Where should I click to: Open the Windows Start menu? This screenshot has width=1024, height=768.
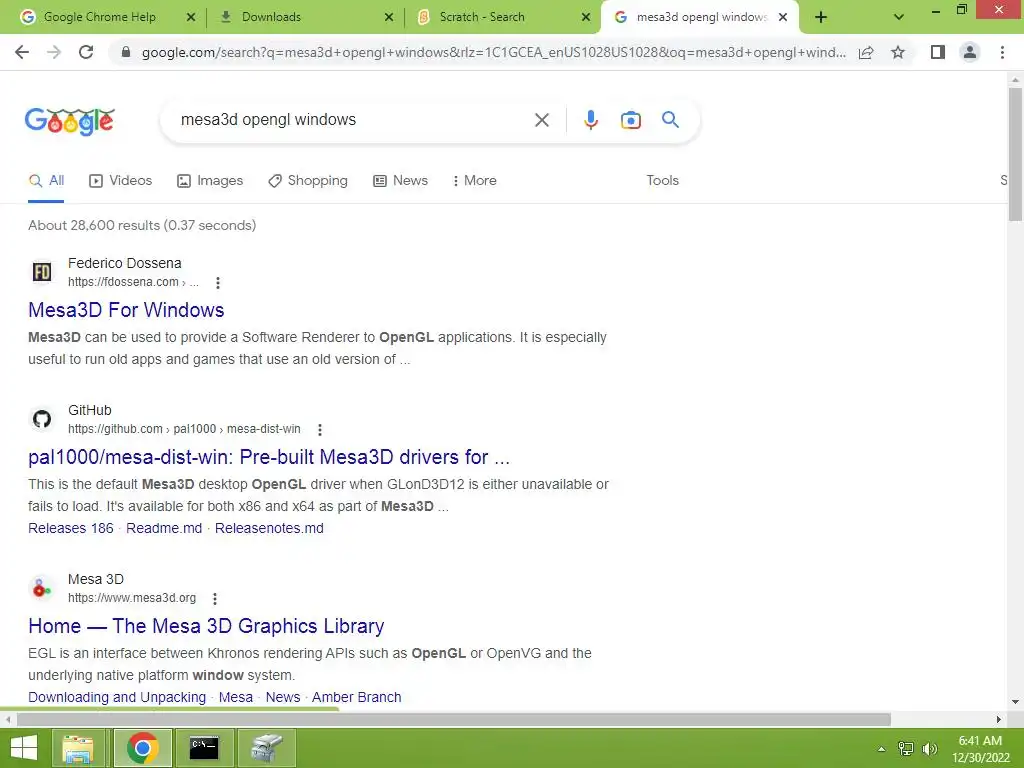click(x=24, y=748)
